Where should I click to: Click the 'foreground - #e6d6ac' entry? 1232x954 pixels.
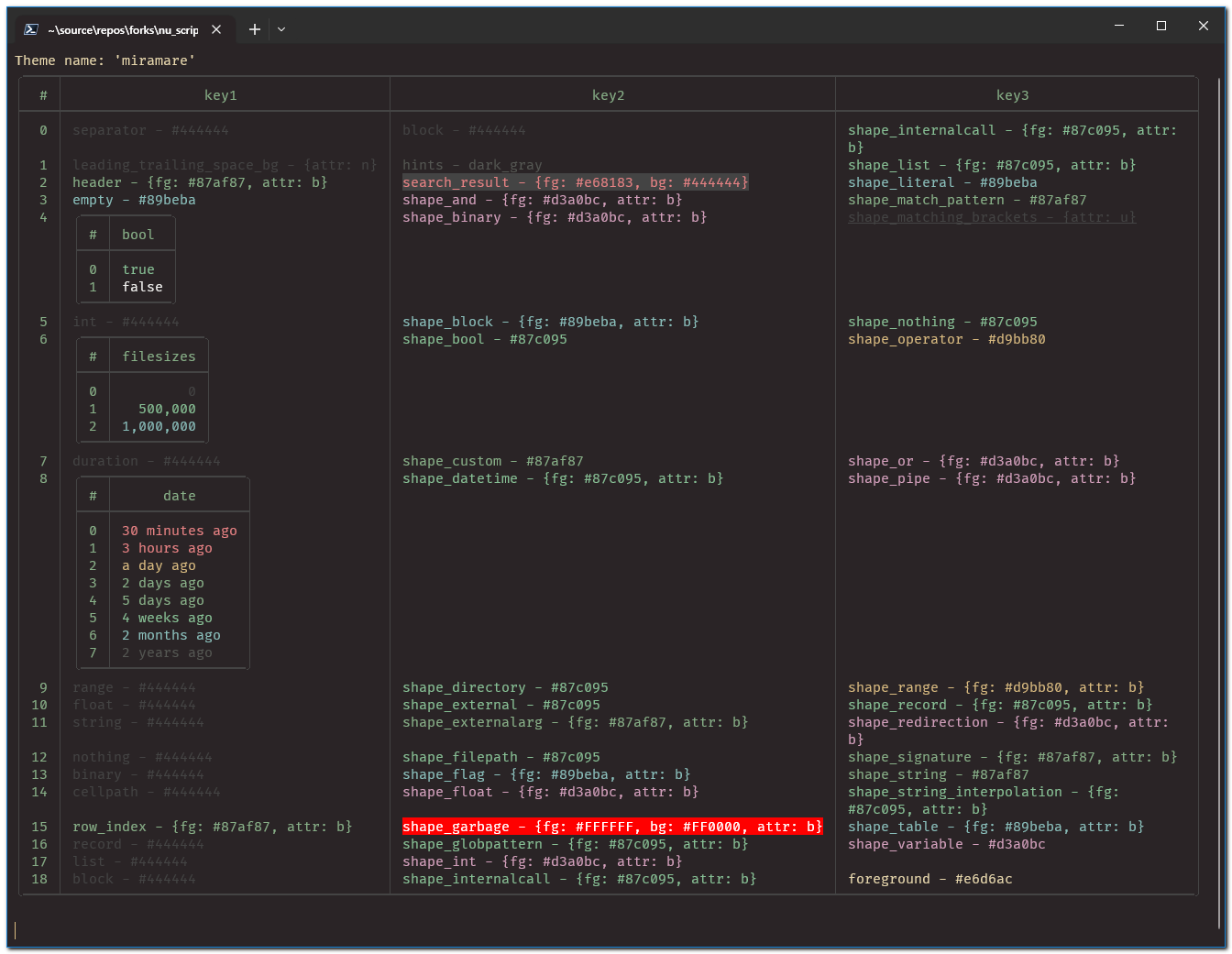[x=930, y=879]
